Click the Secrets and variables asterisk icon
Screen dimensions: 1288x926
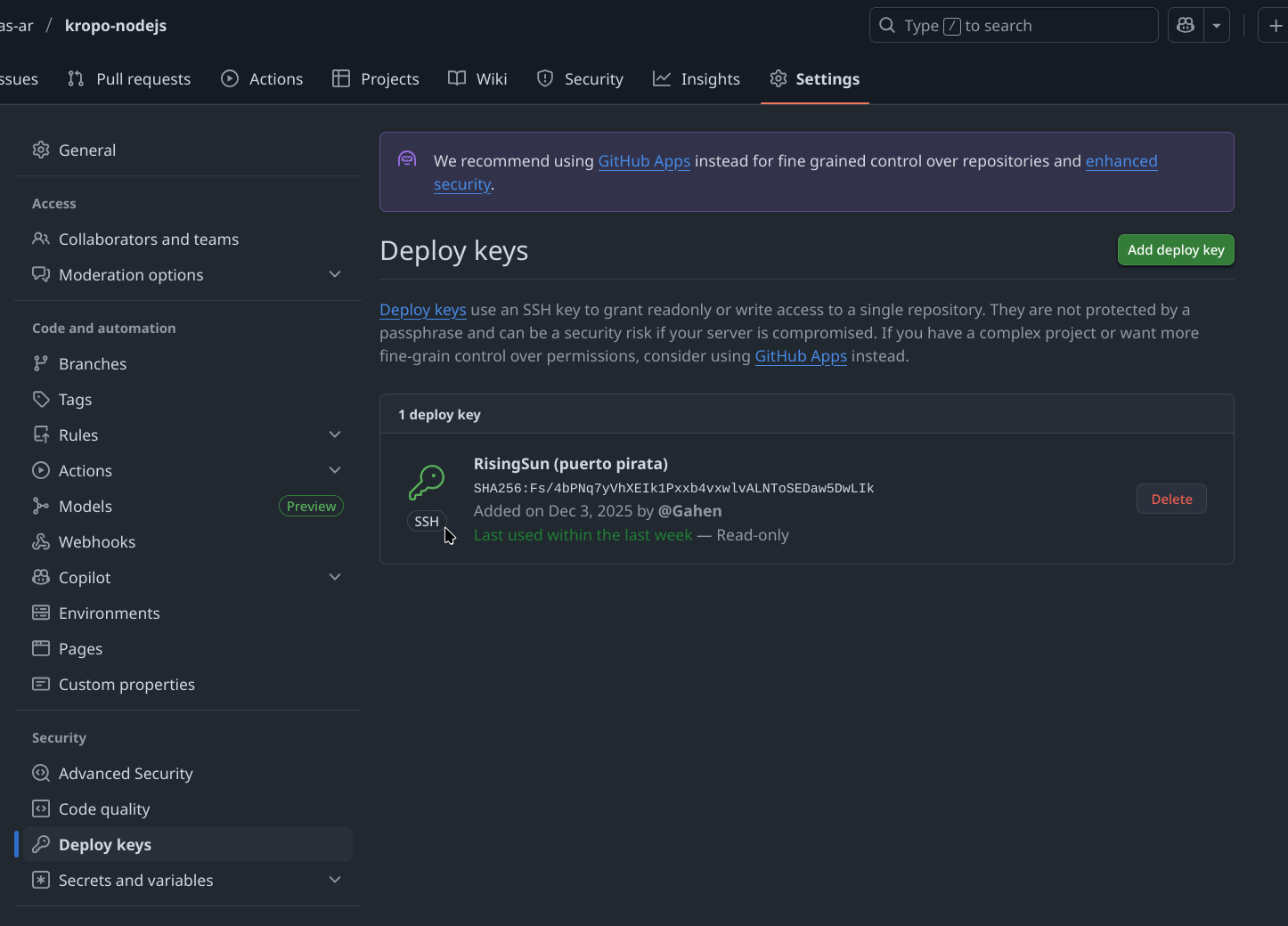41,880
